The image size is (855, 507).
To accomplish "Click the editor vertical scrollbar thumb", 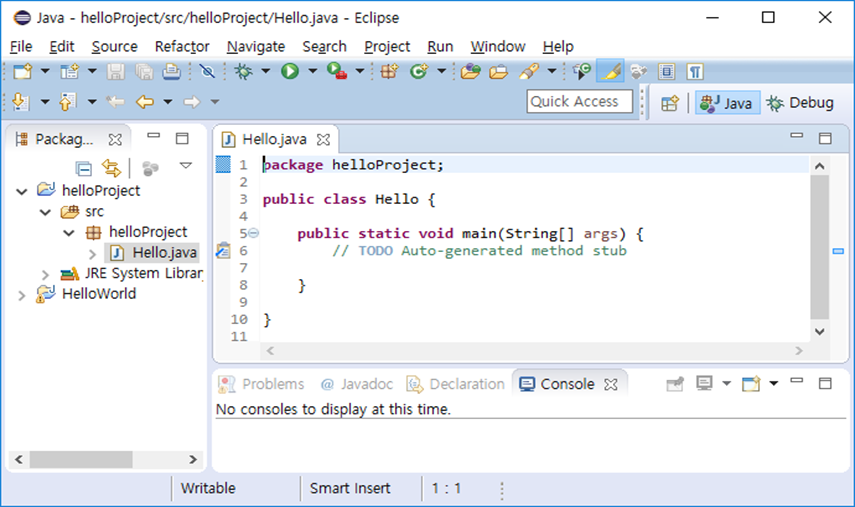I will point(820,247).
